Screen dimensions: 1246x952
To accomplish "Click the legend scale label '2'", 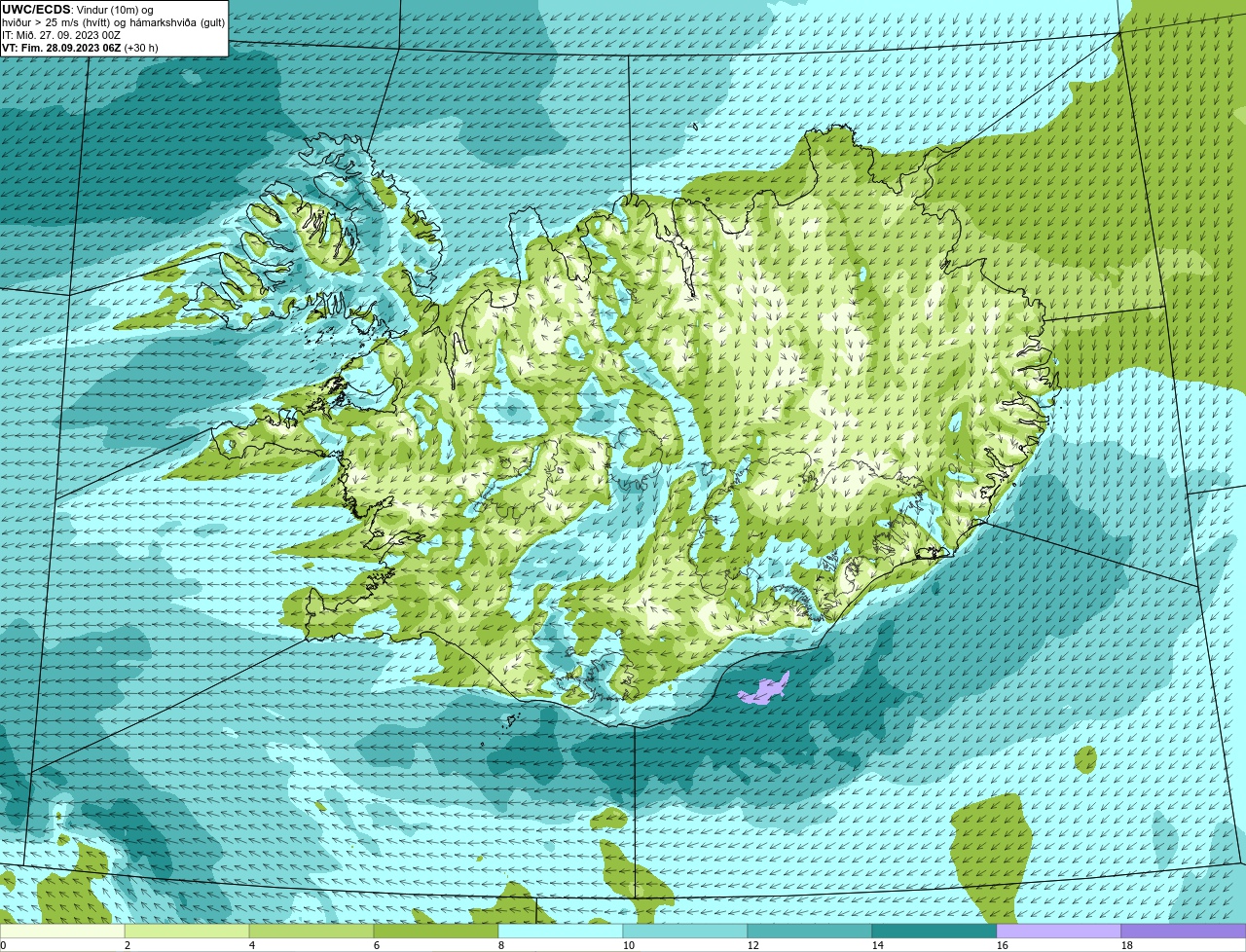I will tap(127, 945).
